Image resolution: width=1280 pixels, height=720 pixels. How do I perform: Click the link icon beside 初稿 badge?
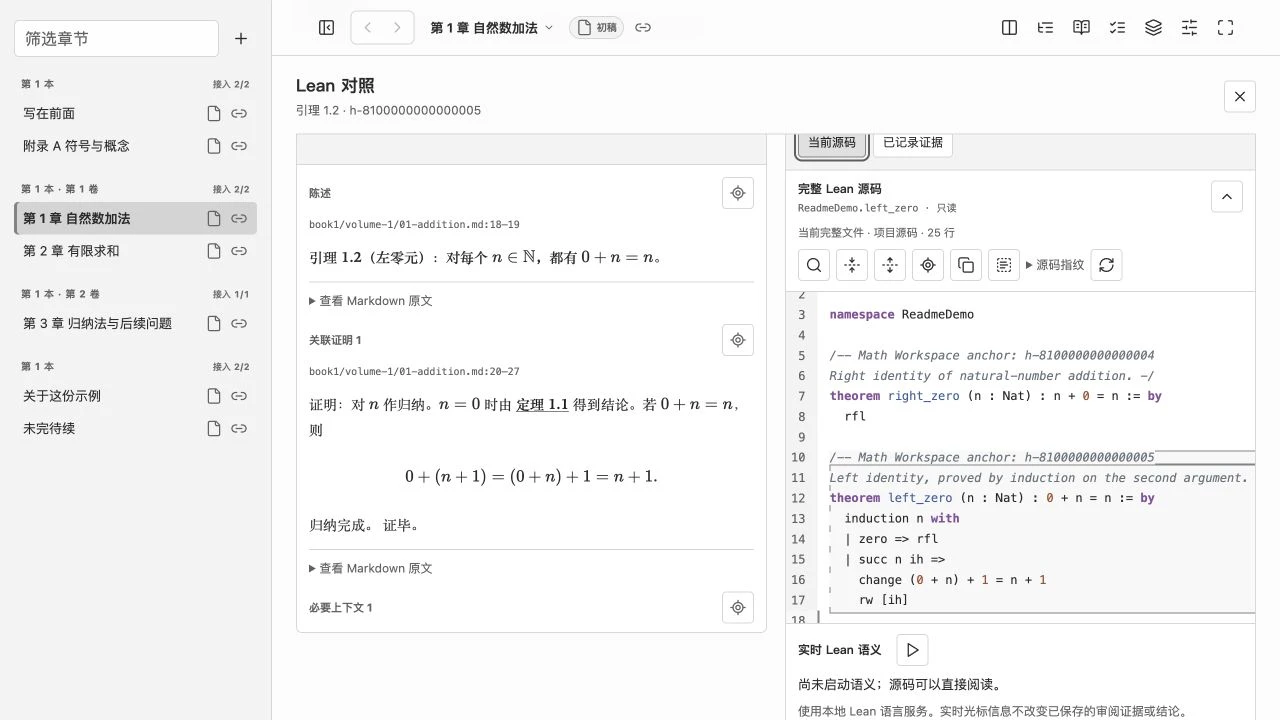click(643, 28)
